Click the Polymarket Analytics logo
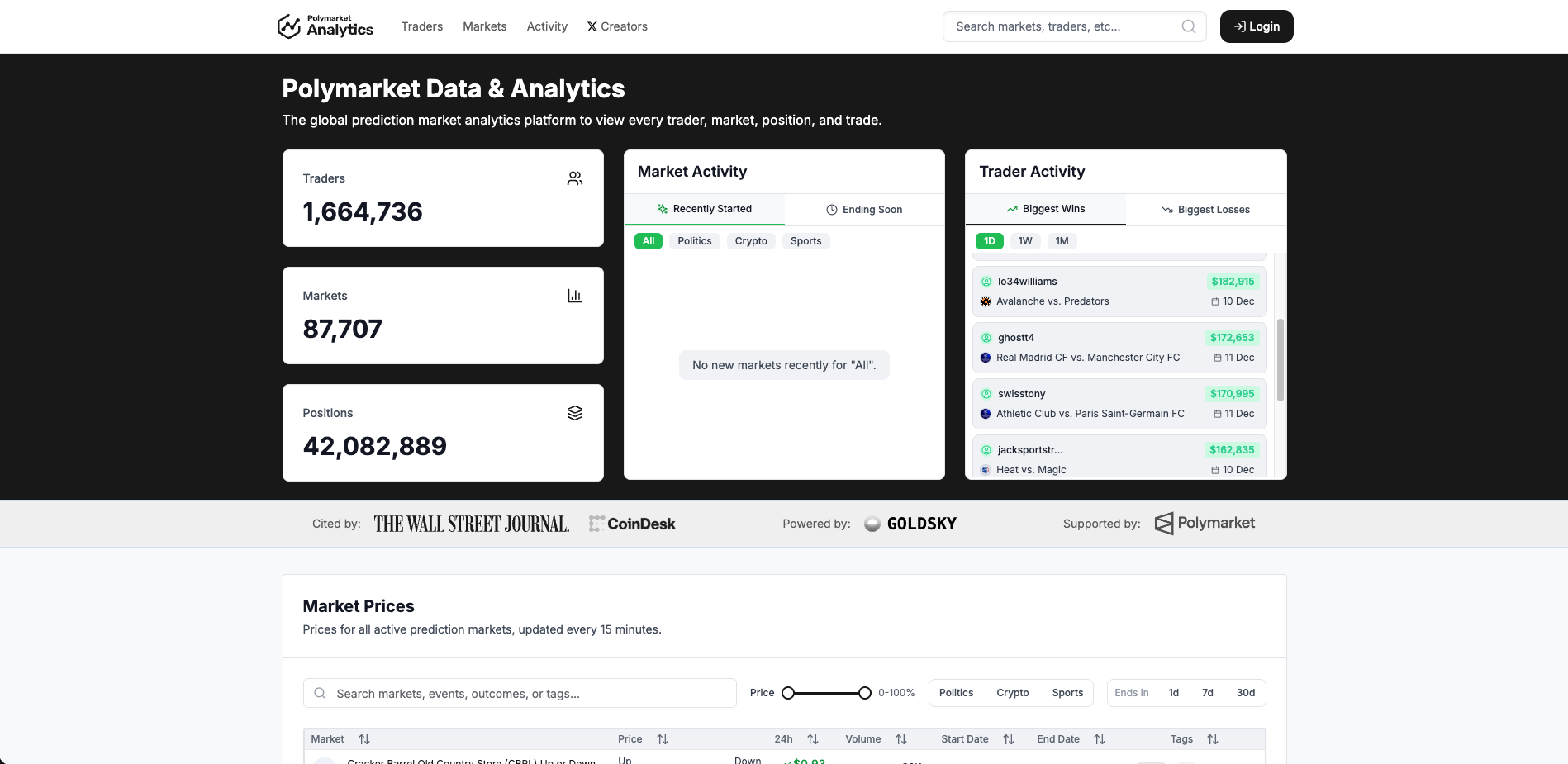The height and width of the screenshot is (764, 1568). [325, 26]
